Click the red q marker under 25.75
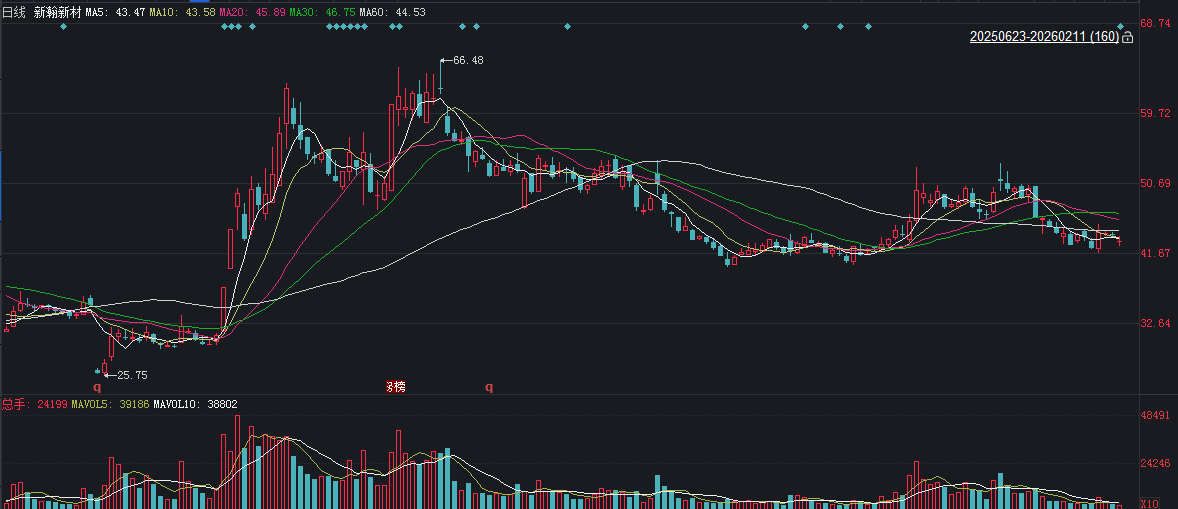The width and height of the screenshot is (1178, 509). pos(97,387)
